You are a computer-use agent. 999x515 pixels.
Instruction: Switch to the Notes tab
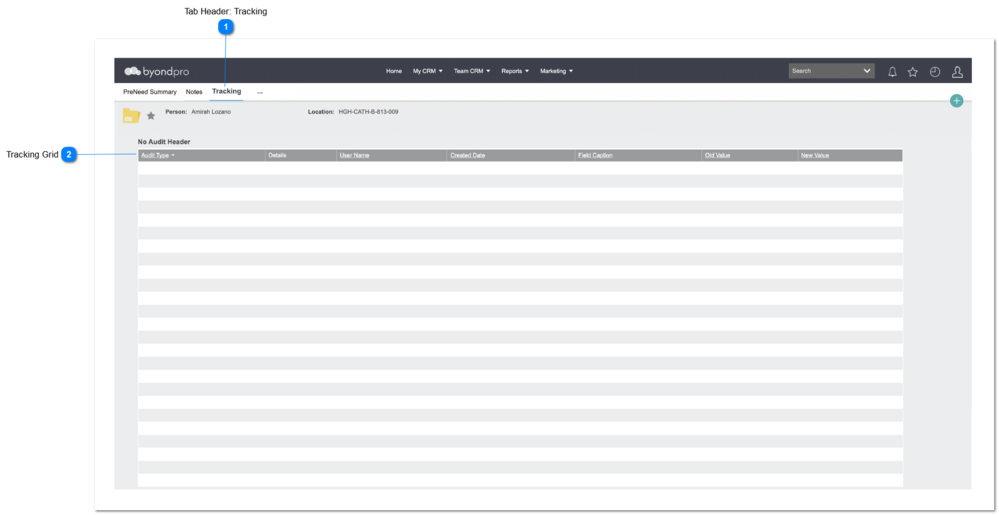pos(194,92)
